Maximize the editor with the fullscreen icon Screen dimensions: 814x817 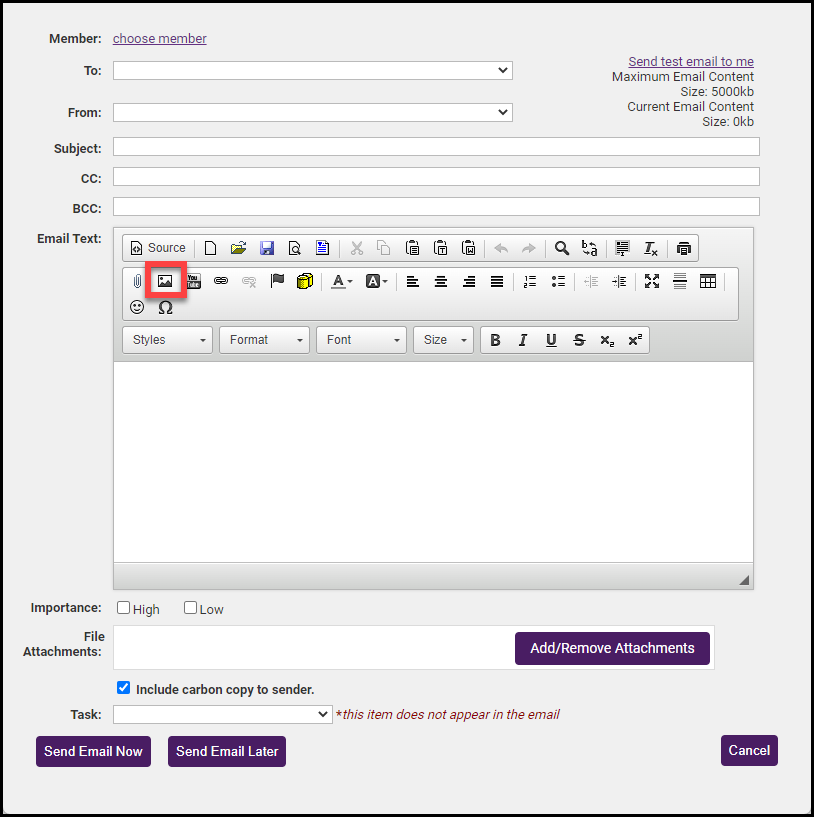point(652,281)
